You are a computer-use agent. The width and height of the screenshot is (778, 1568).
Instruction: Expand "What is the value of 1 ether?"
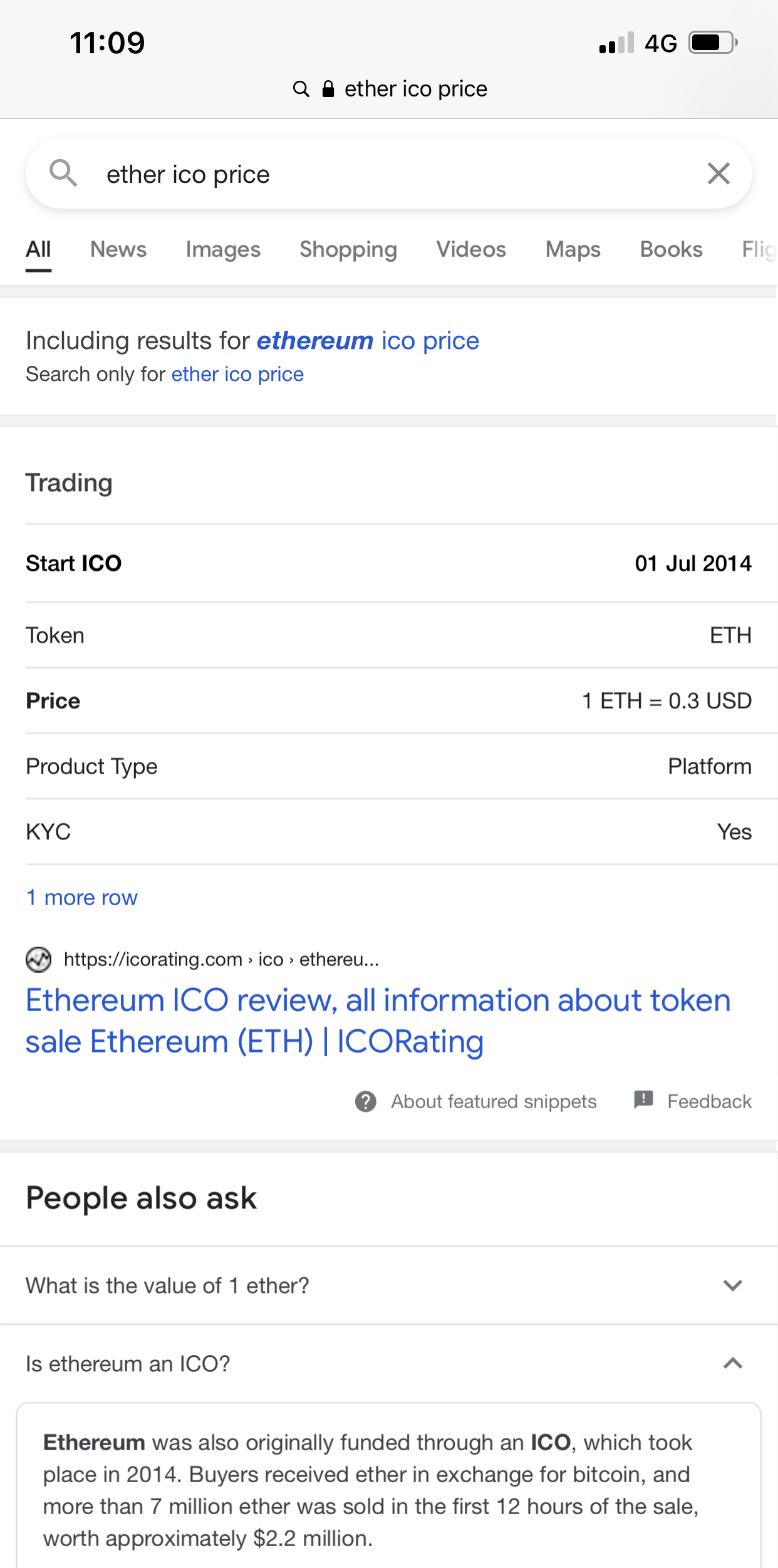point(732,1285)
